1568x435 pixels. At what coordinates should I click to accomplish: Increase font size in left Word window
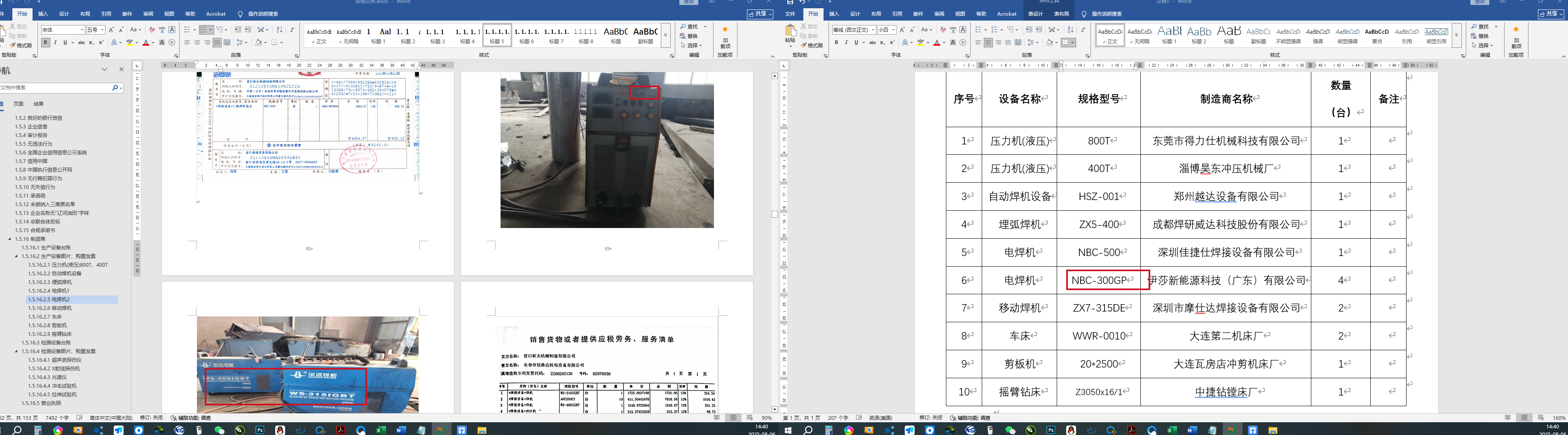point(111,30)
